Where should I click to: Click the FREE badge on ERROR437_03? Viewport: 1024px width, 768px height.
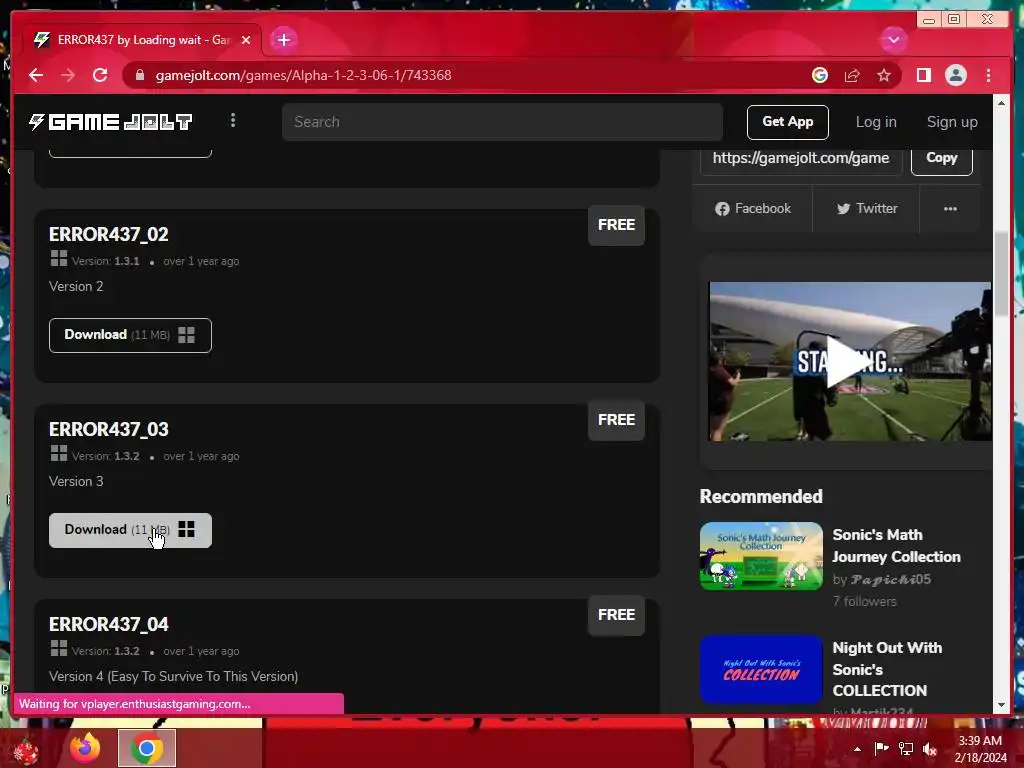click(x=616, y=420)
